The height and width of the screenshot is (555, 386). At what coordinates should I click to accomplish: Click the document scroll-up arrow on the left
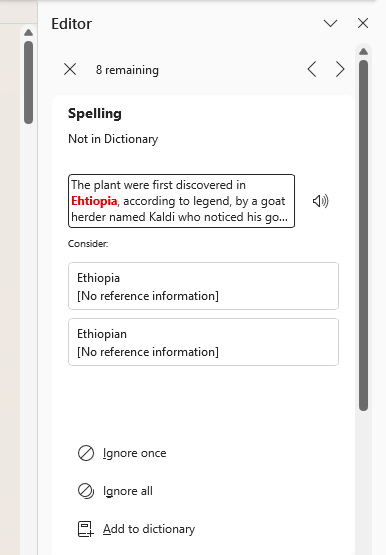(x=29, y=33)
